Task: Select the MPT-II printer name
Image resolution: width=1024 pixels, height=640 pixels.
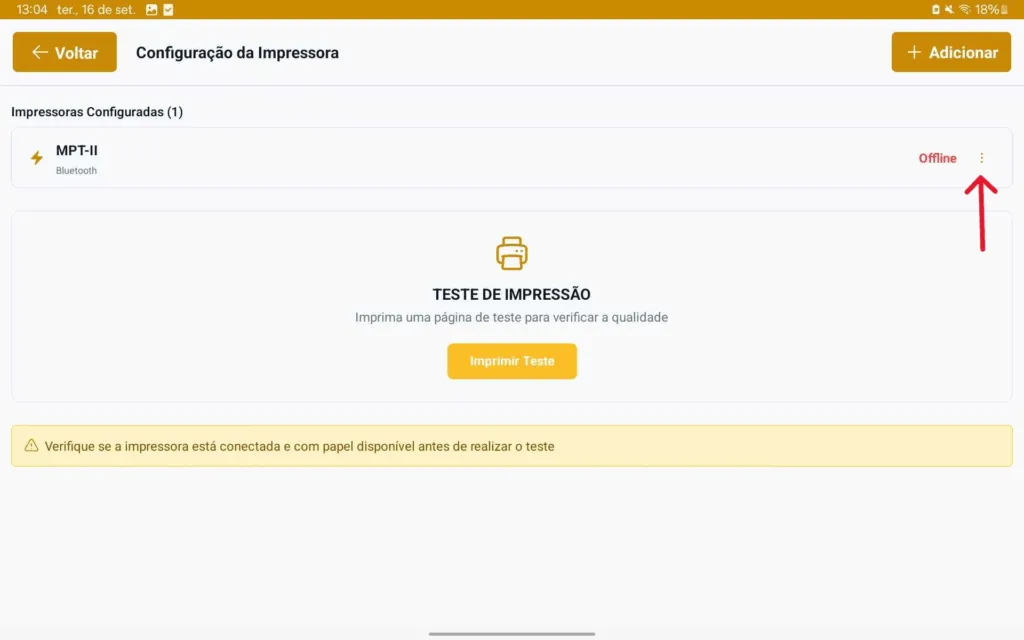Action: click(x=77, y=151)
